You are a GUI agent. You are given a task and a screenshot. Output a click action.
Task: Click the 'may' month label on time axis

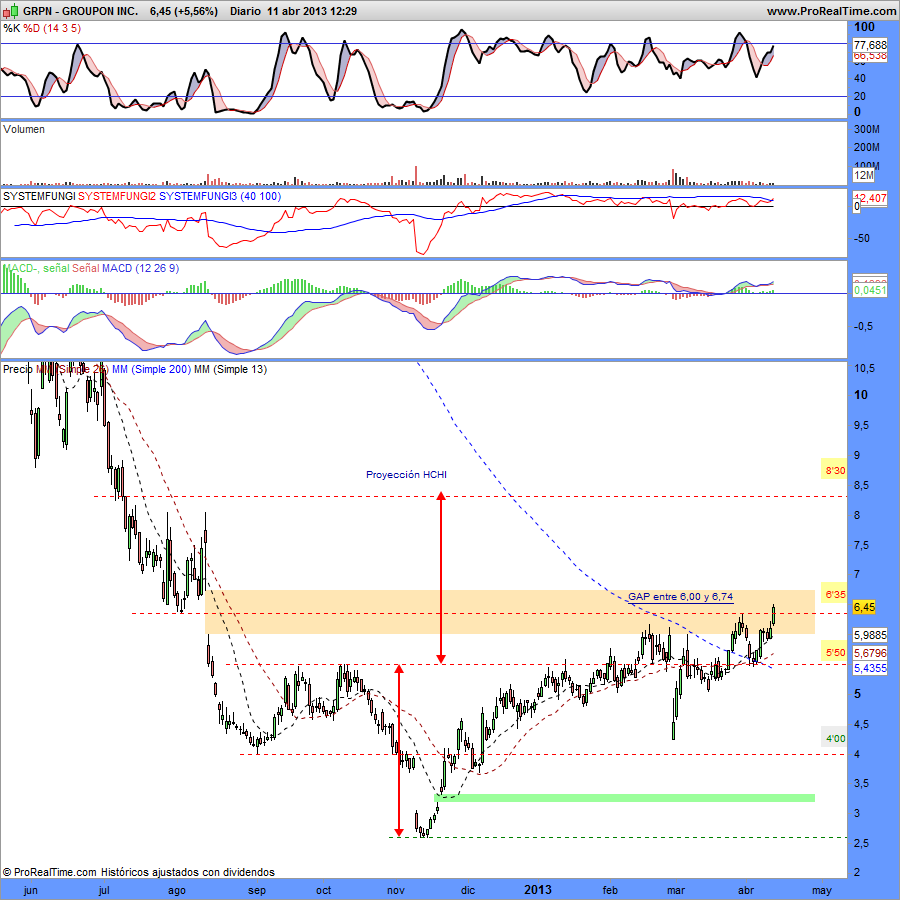821,890
